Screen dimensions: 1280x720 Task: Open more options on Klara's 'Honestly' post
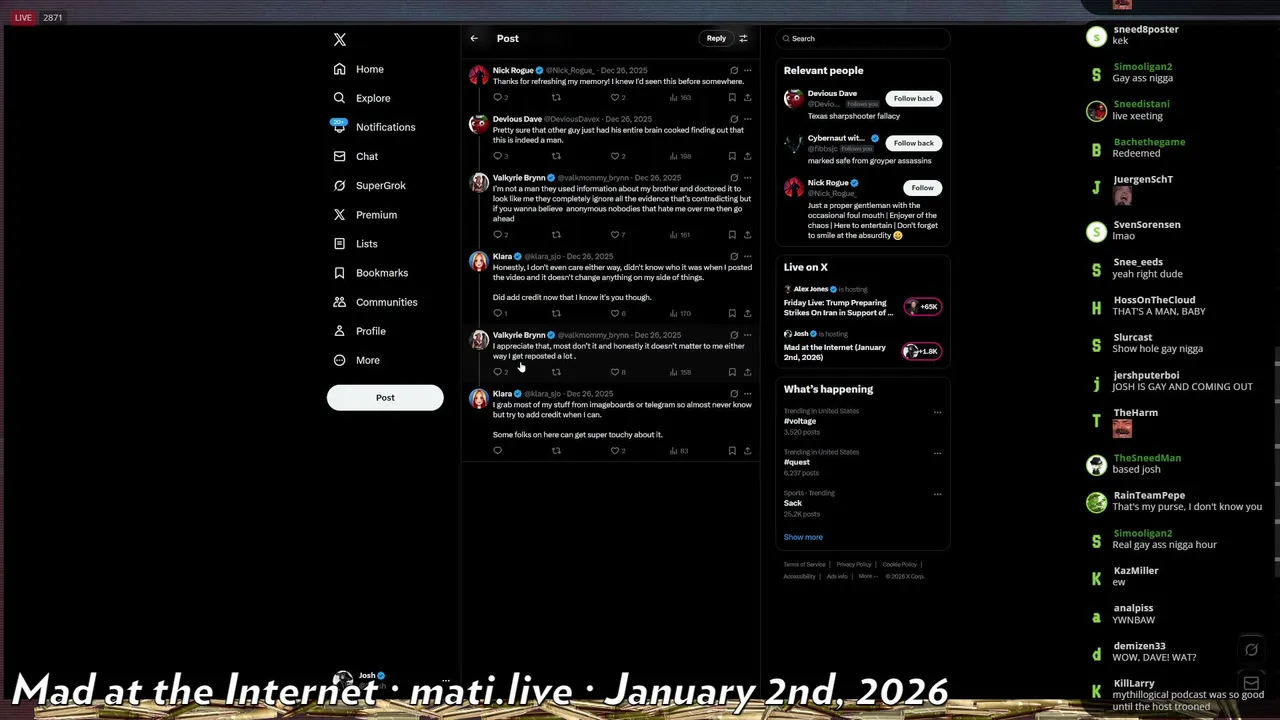(x=747, y=256)
